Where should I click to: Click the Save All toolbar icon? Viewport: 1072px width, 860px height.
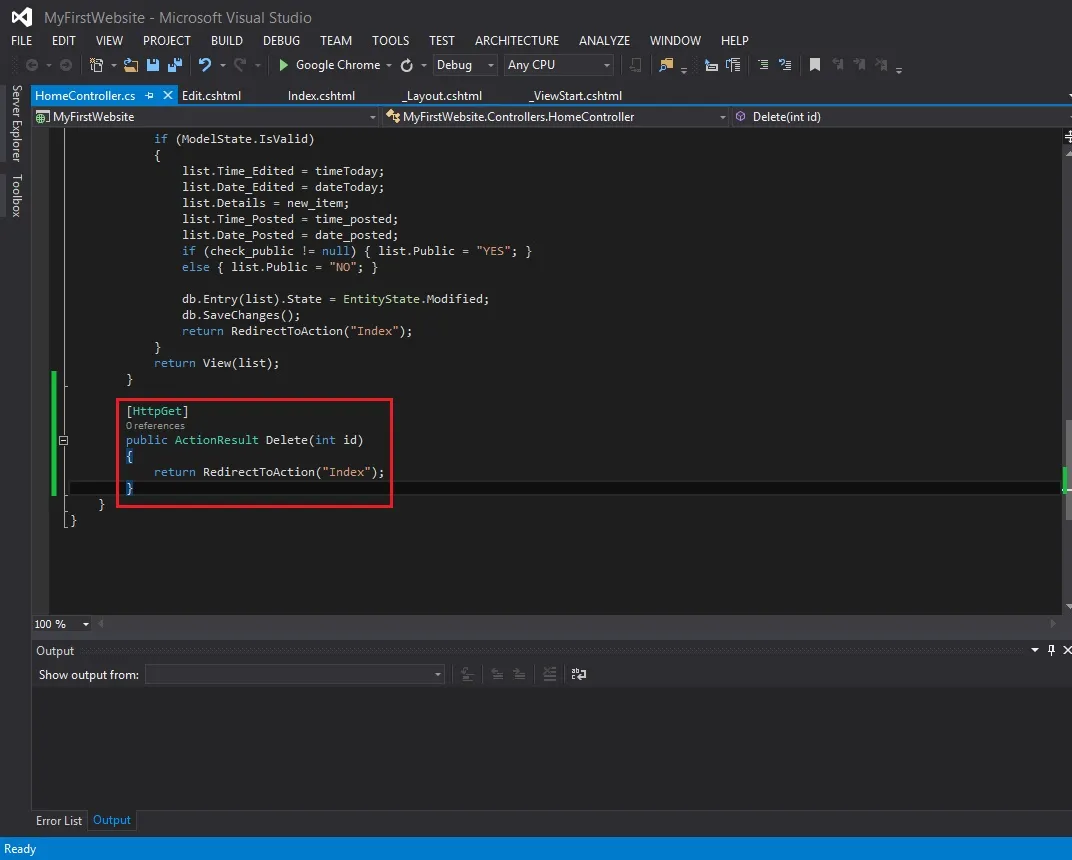pos(175,65)
